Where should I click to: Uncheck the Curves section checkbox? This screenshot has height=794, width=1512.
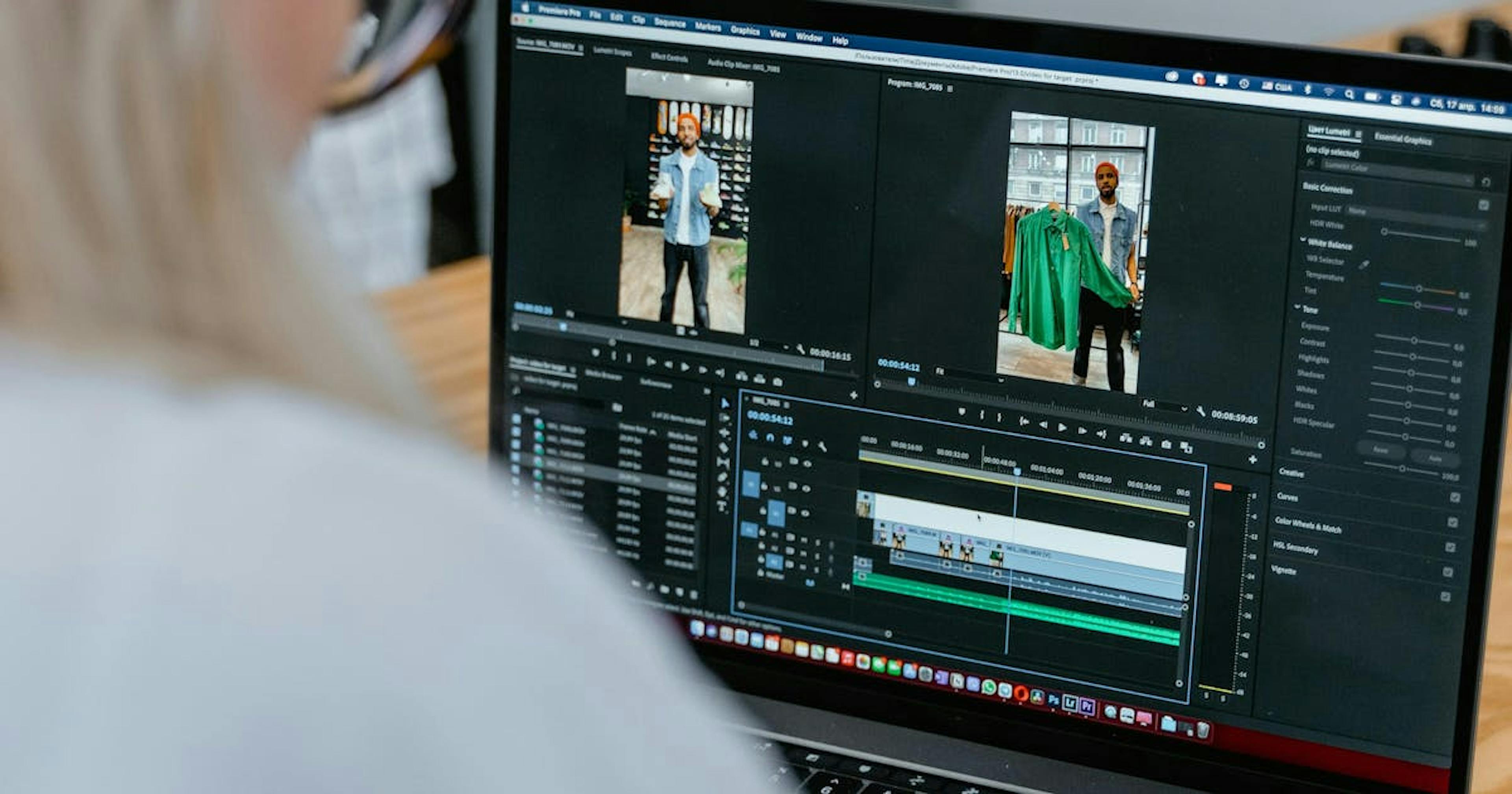[1455, 498]
